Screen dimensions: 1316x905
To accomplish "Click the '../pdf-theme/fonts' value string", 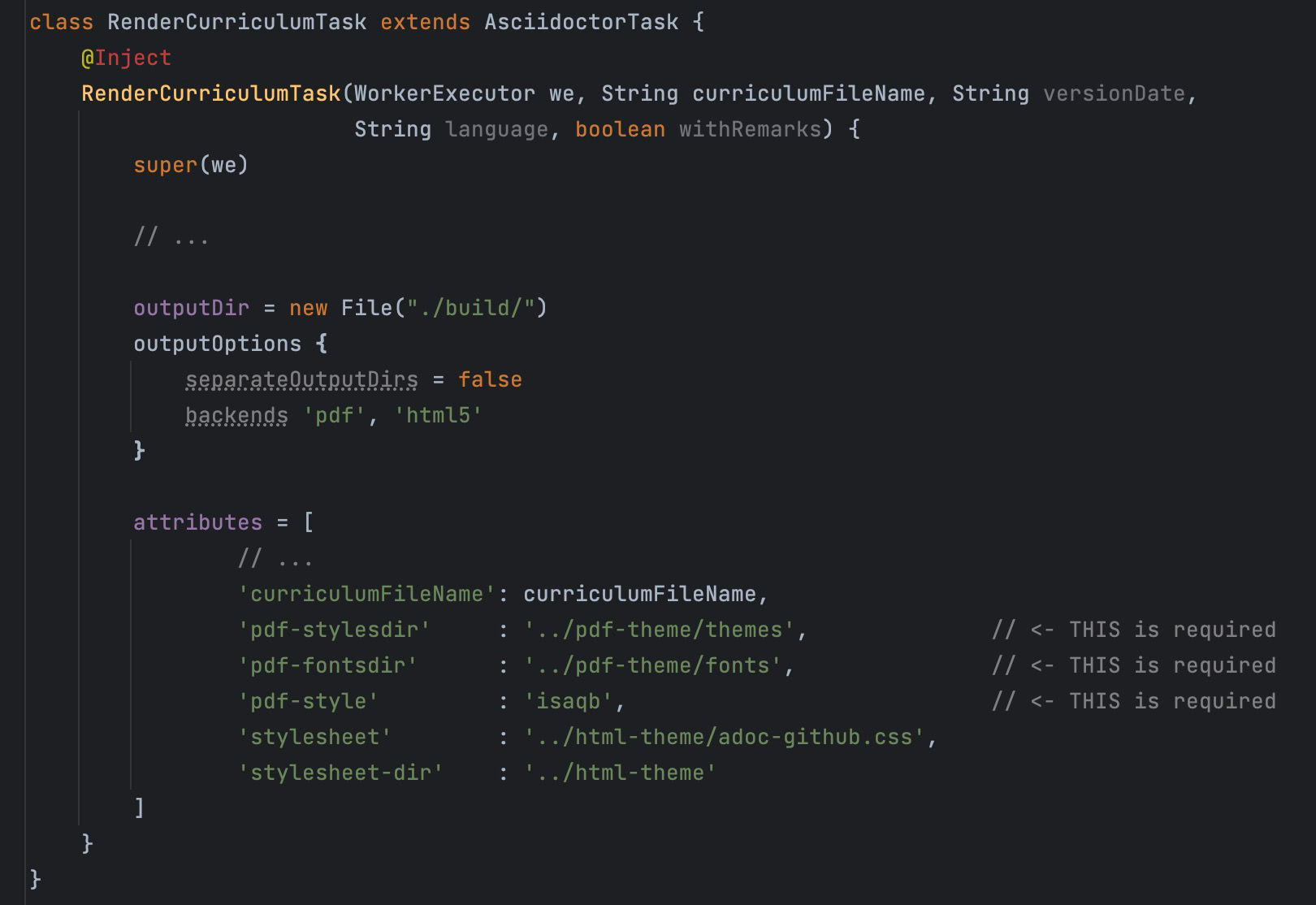I will [x=653, y=665].
